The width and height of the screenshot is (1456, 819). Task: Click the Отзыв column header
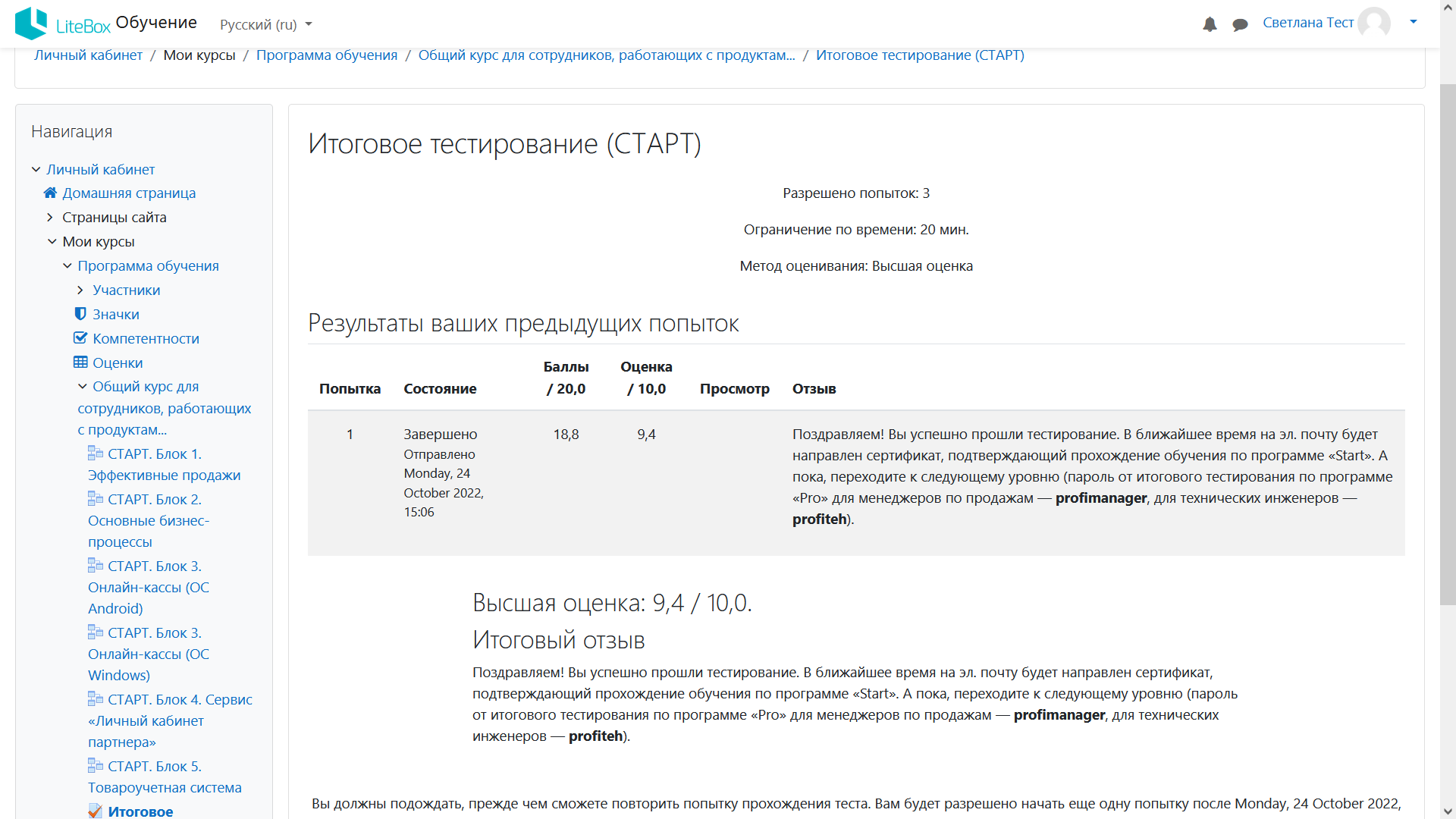click(x=814, y=388)
